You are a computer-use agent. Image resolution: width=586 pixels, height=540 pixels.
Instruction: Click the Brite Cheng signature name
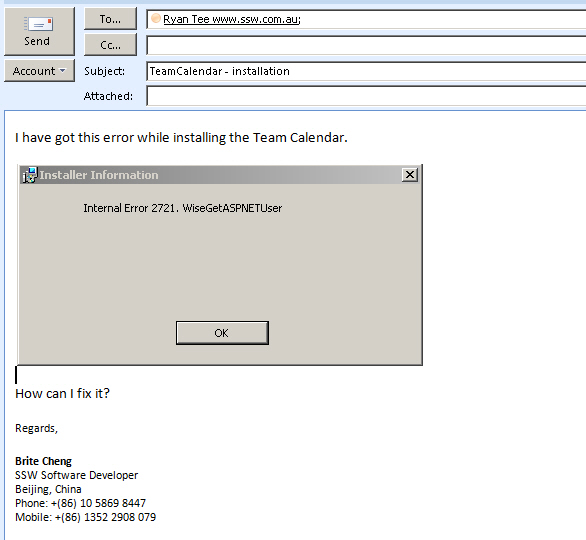[x=43, y=461]
